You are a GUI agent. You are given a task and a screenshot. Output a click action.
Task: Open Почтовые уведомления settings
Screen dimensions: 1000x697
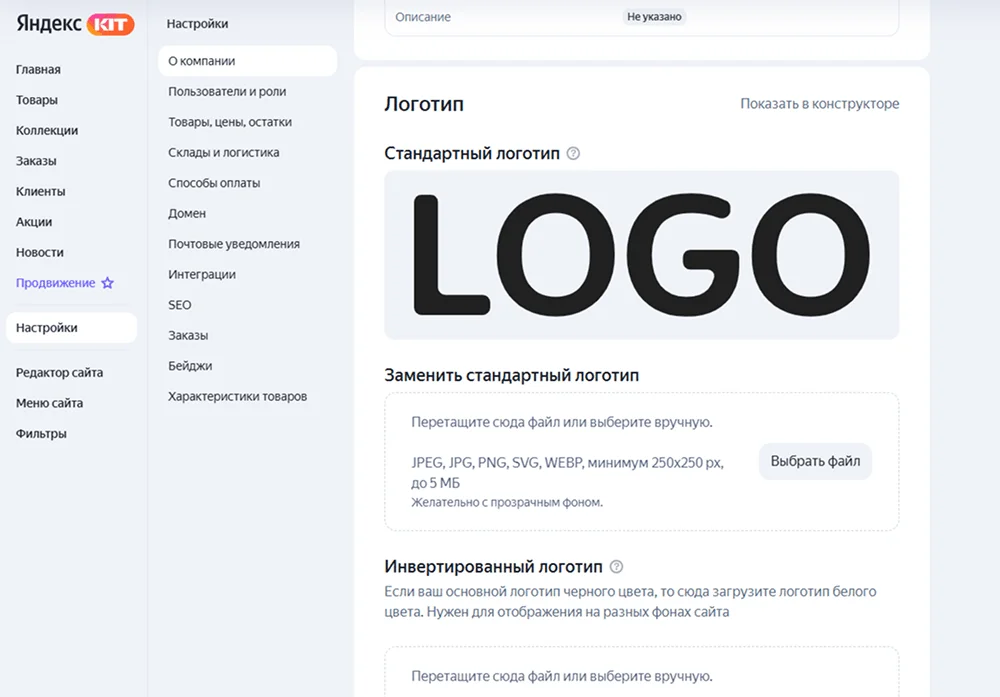coord(234,244)
